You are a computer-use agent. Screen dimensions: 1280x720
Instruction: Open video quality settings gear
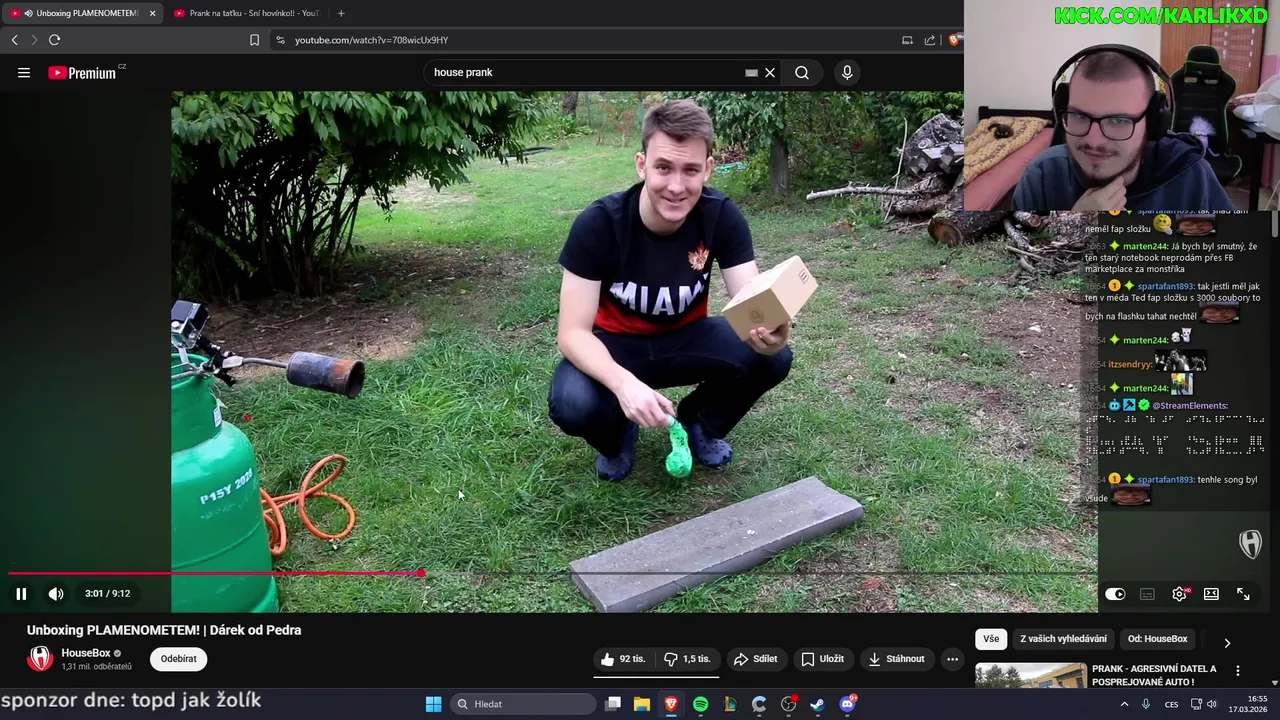pyautogui.click(x=1180, y=594)
